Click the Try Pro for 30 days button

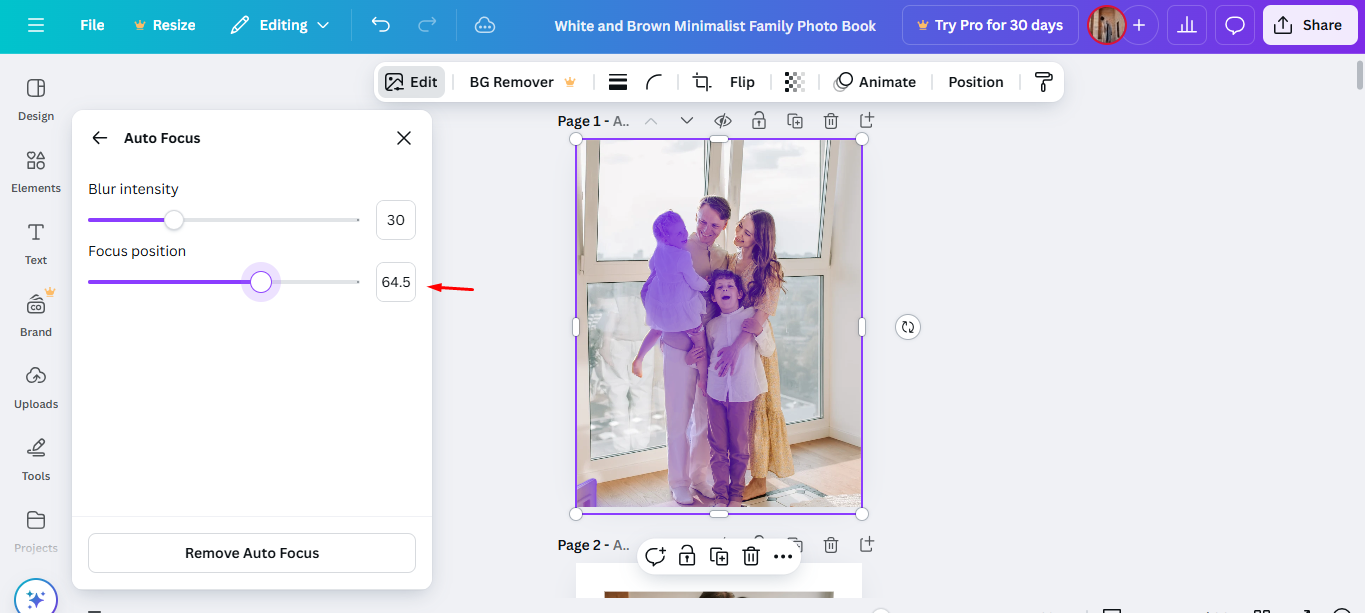click(x=989, y=24)
